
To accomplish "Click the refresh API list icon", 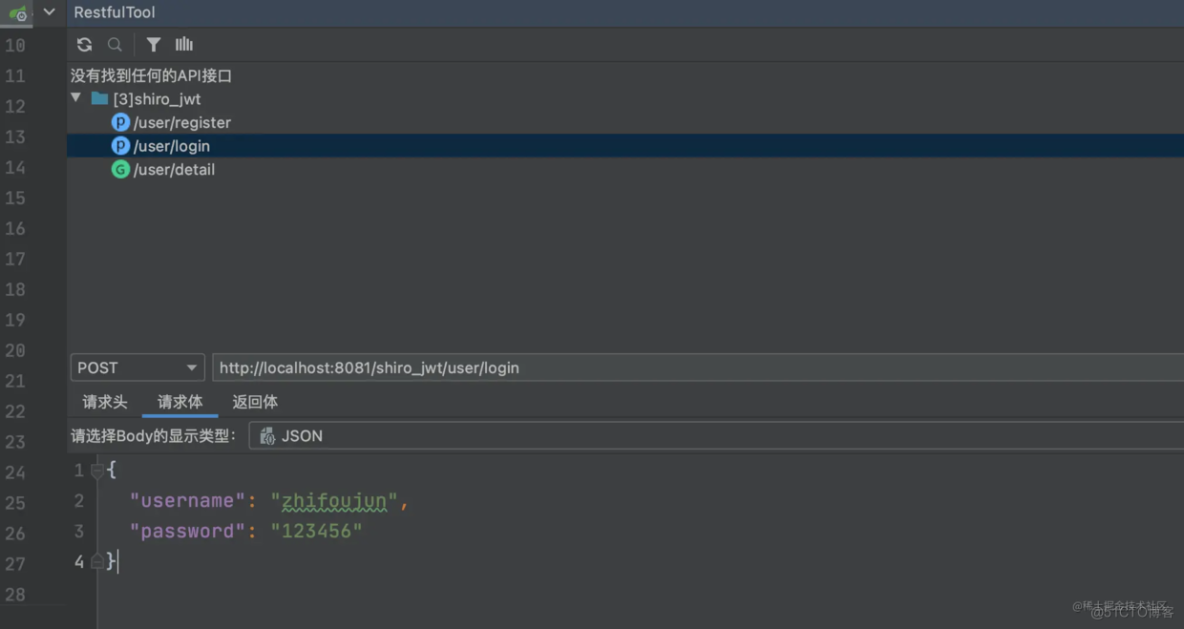I will [84, 44].
